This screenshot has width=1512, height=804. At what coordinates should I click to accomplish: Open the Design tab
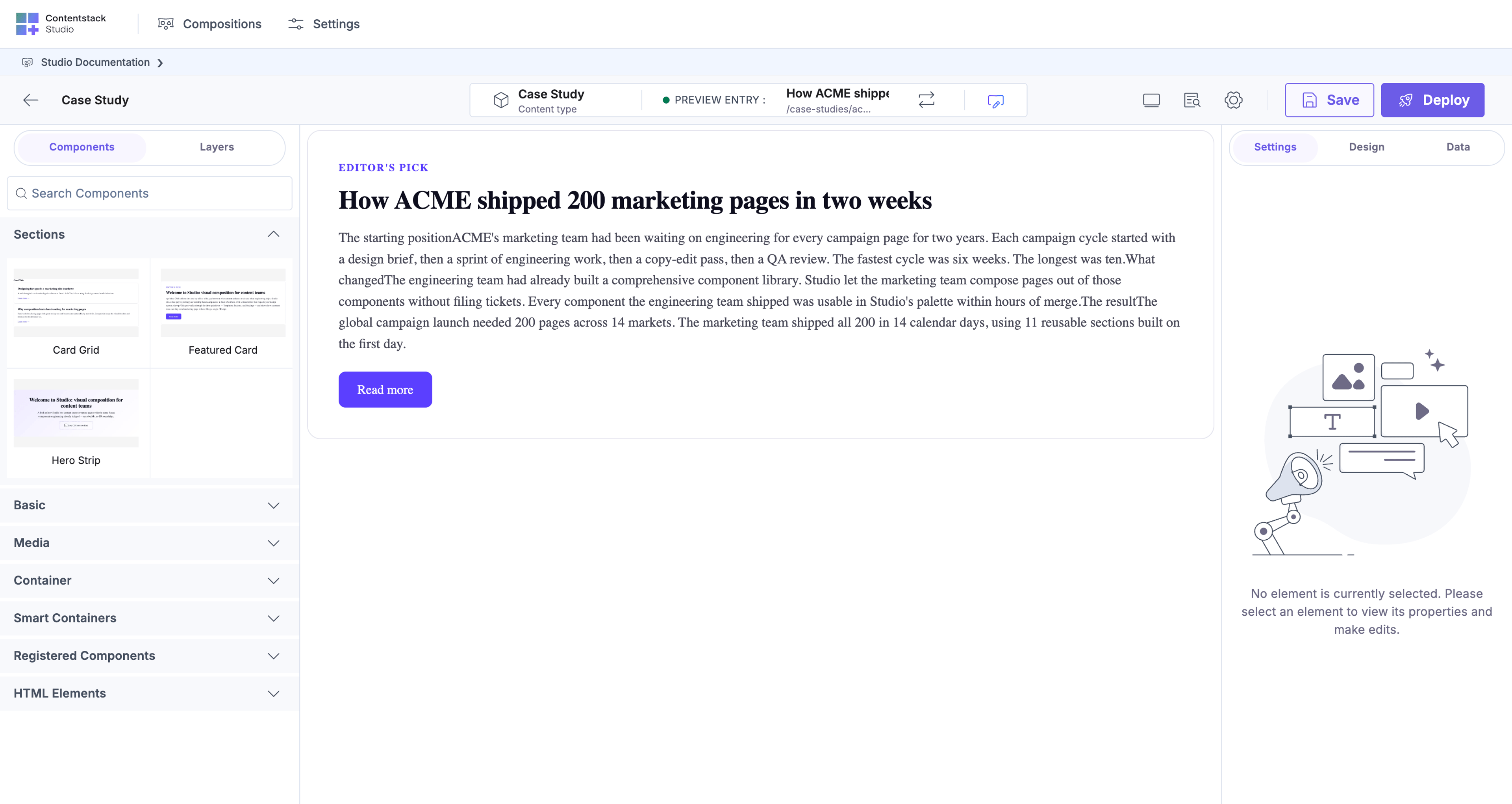1366,147
